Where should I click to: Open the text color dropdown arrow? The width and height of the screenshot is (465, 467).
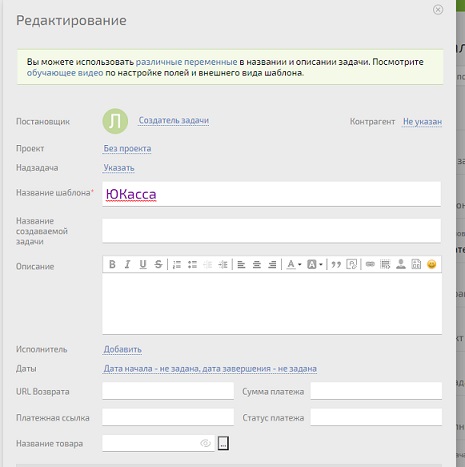point(300,265)
